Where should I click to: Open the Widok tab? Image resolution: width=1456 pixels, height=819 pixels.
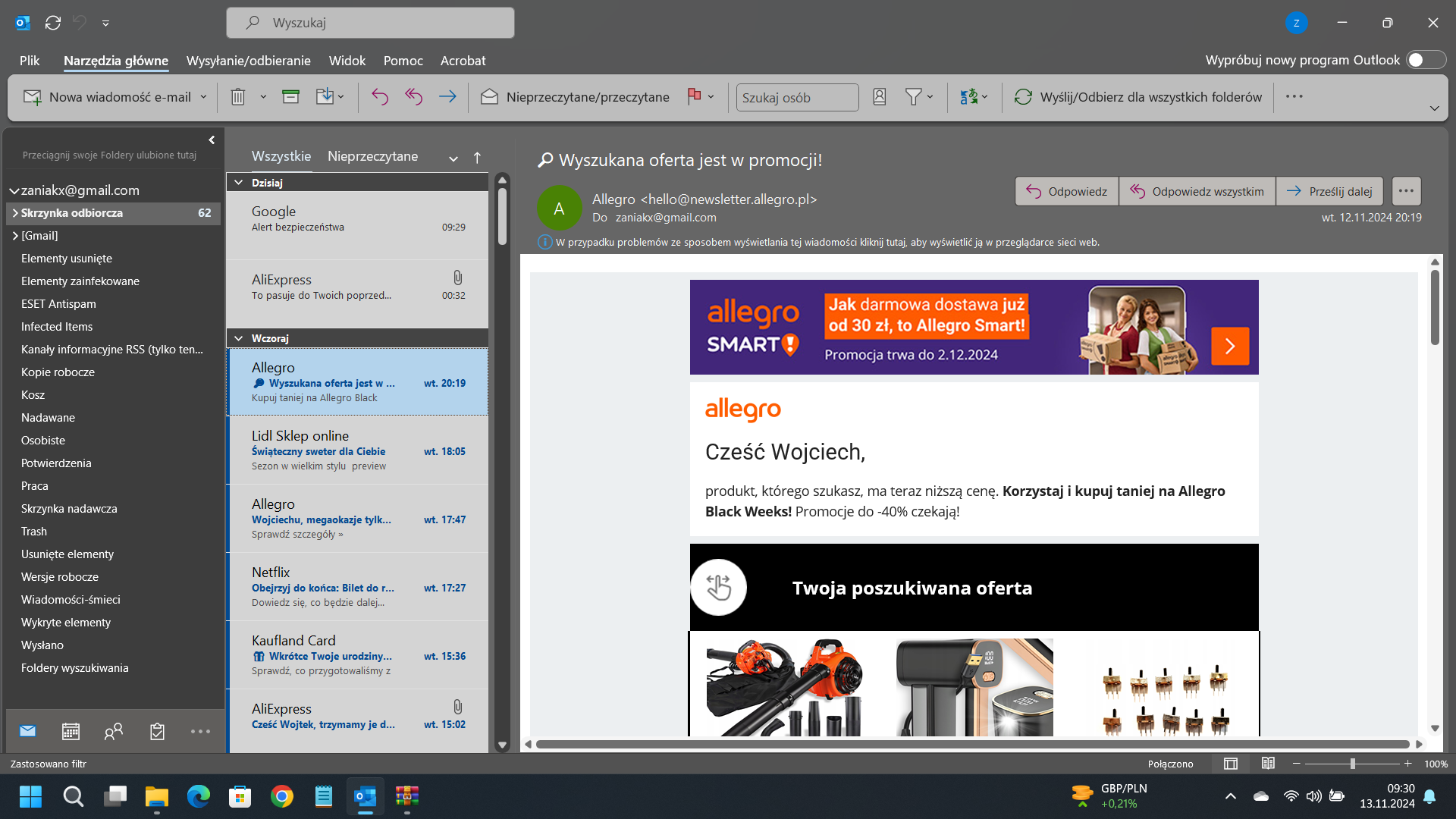[x=347, y=61]
